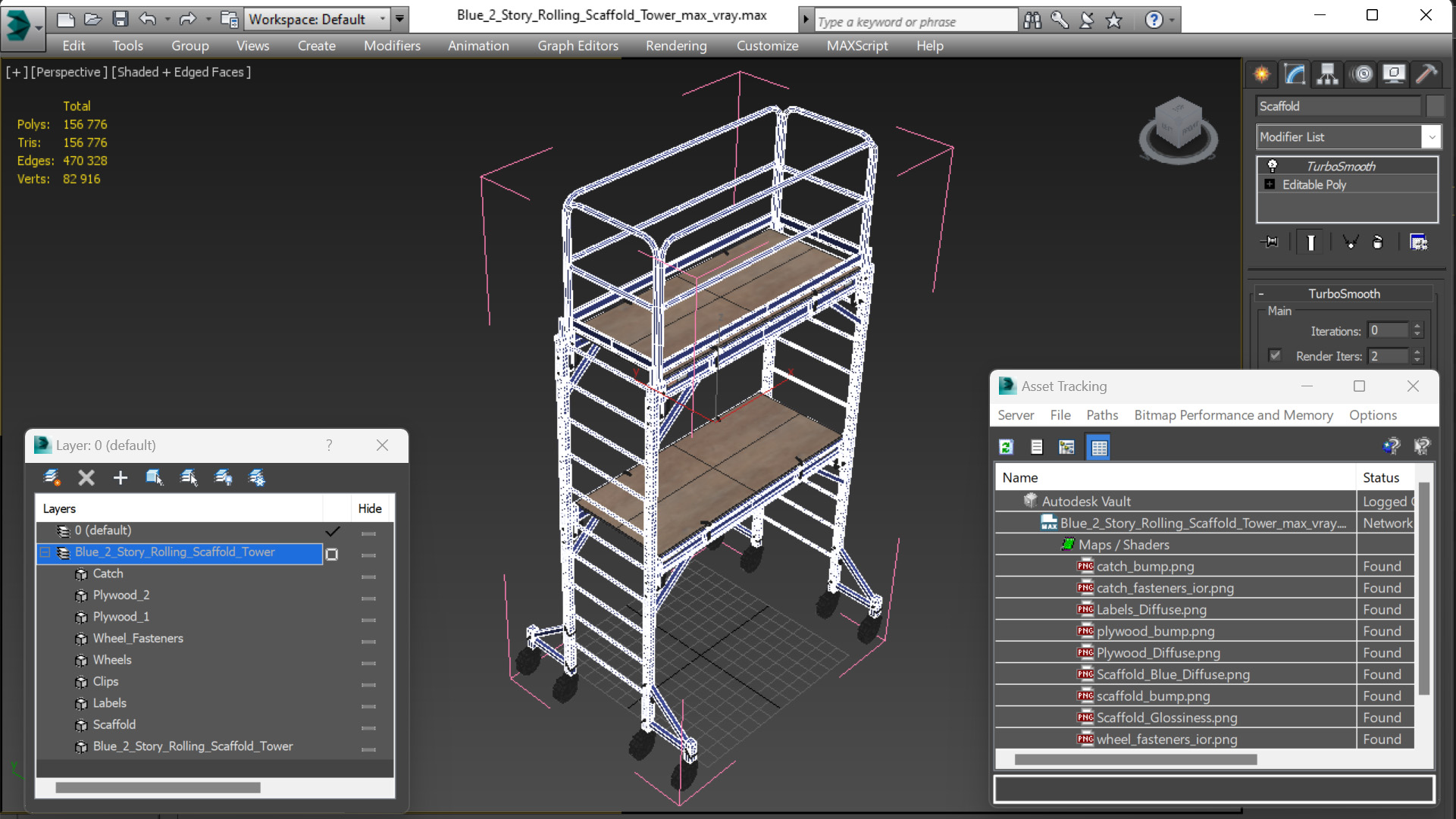1456x819 pixels.
Task: Click the Hide column header
Action: tap(370, 508)
